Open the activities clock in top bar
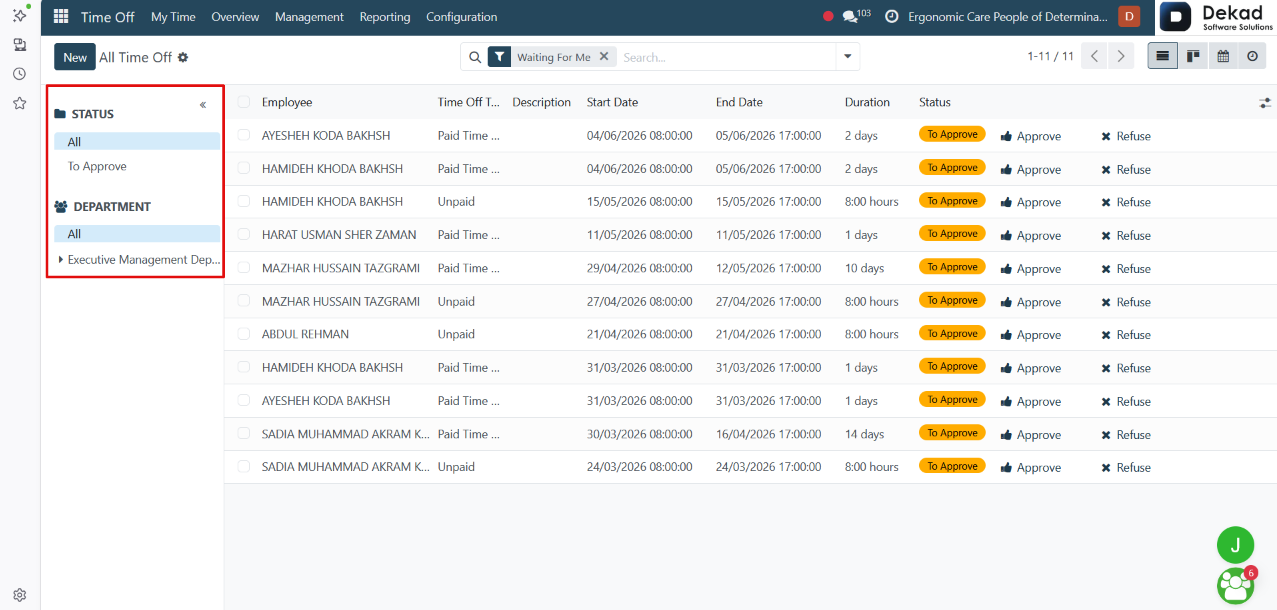This screenshot has height=610, width=1277. tap(891, 17)
